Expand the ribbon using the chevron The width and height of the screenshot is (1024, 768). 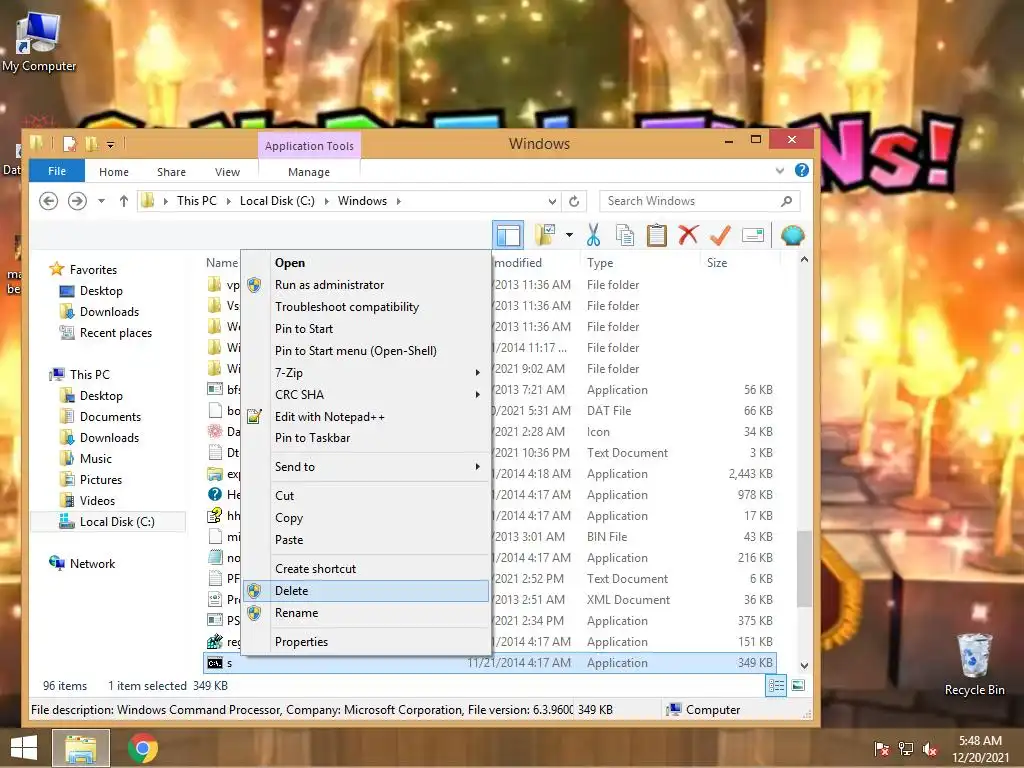[x=780, y=171]
